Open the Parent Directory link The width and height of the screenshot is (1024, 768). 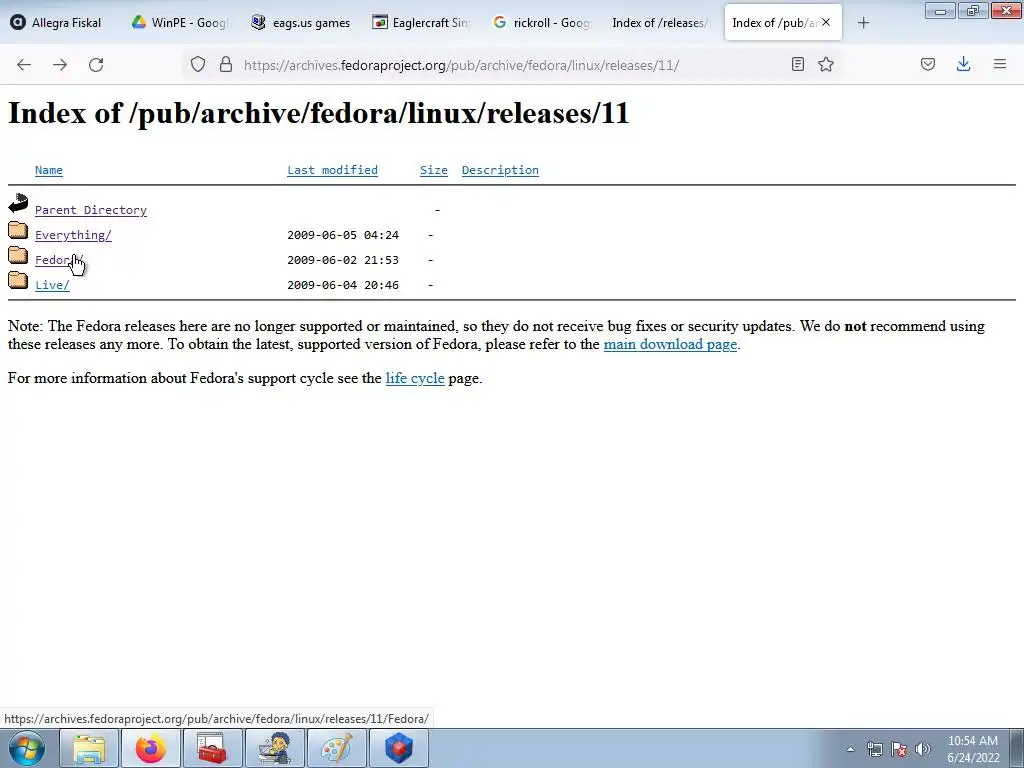tap(91, 210)
